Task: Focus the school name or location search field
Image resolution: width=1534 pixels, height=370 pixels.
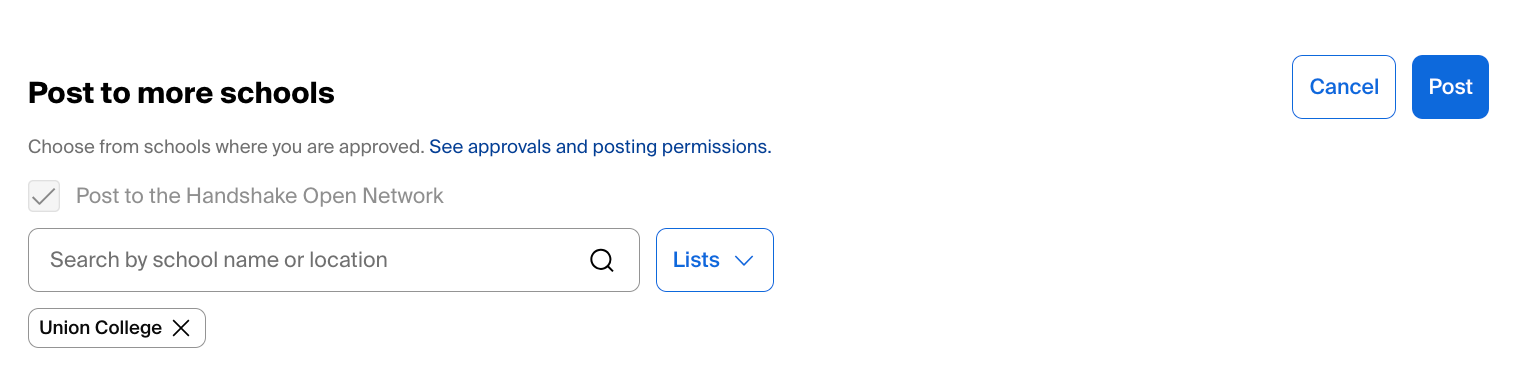Action: click(334, 260)
